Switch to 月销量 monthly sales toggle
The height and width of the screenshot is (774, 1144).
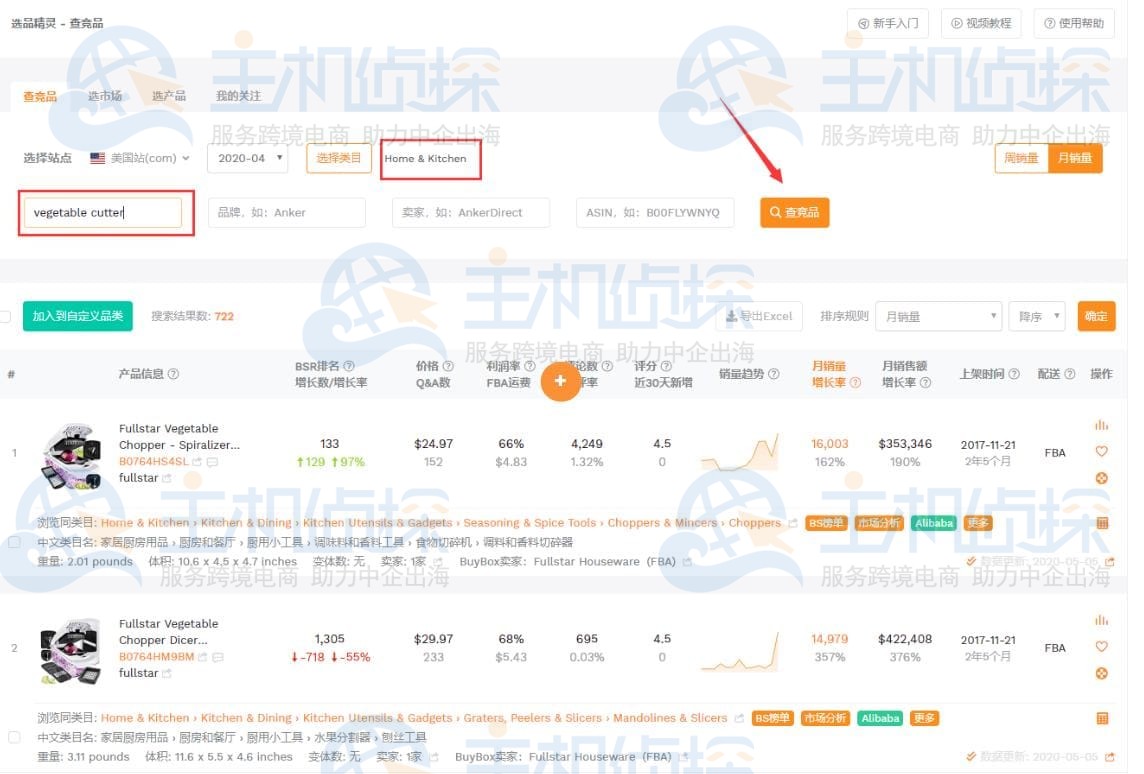(1075, 158)
